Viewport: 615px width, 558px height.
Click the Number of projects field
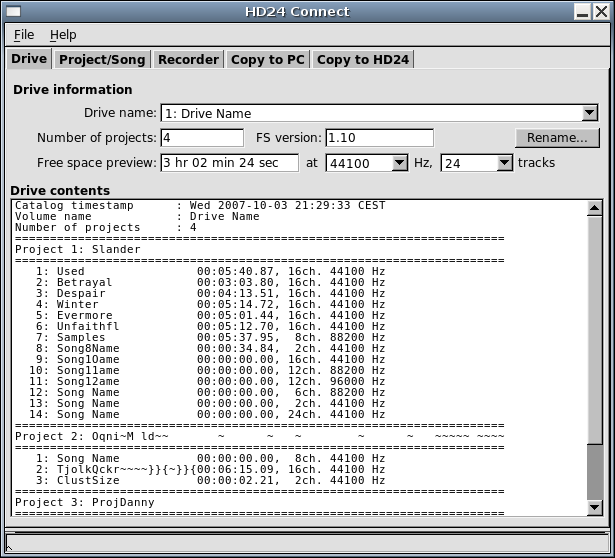[201, 137]
